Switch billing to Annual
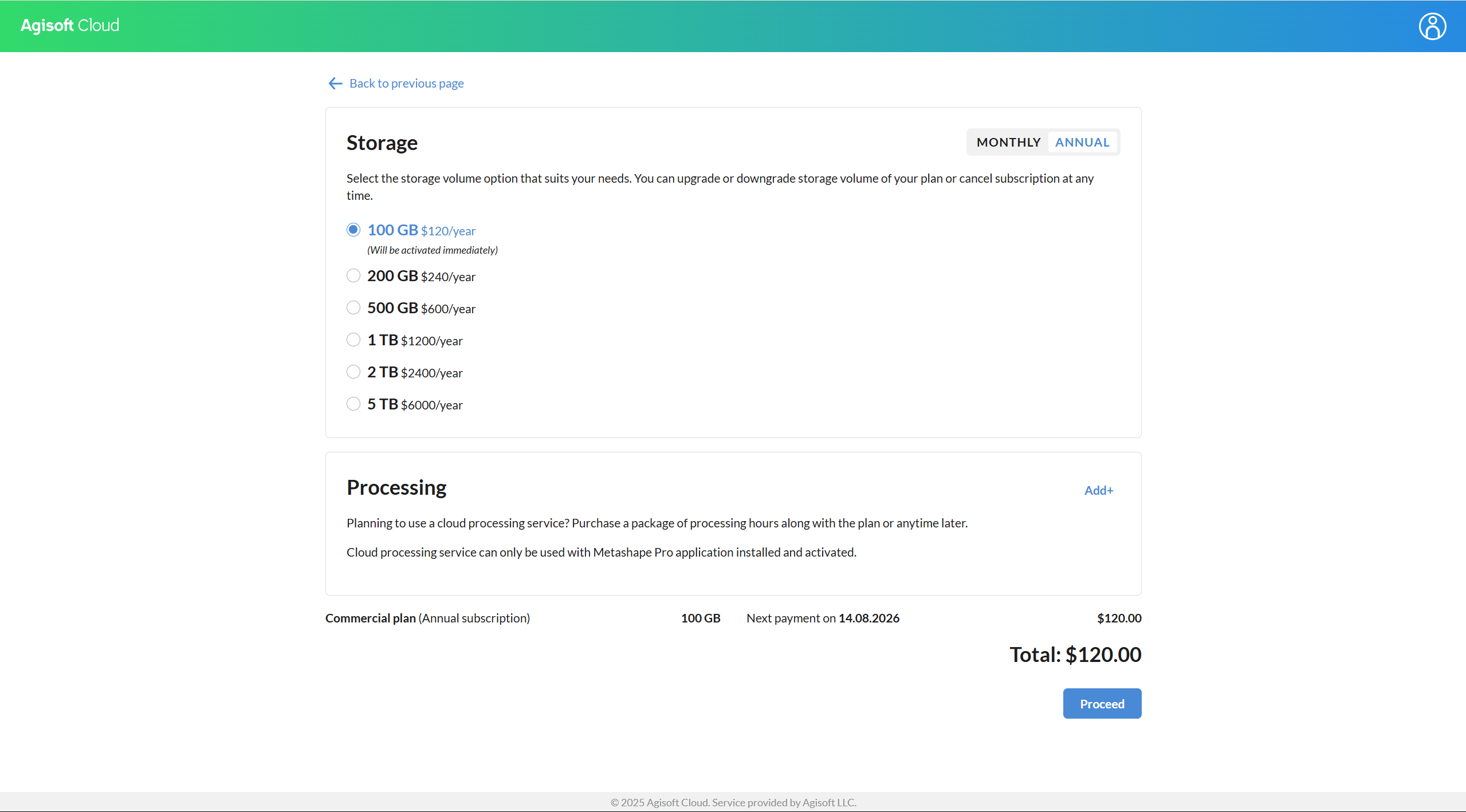This screenshot has height=812, width=1466. (1082, 142)
